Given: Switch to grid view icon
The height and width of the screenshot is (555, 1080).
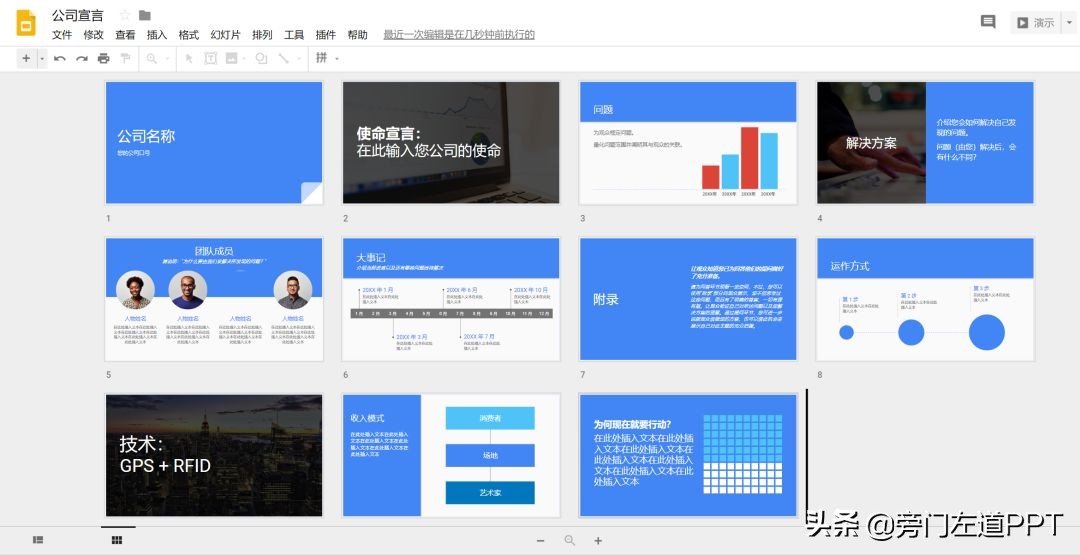Looking at the screenshot, I should 117,541.
